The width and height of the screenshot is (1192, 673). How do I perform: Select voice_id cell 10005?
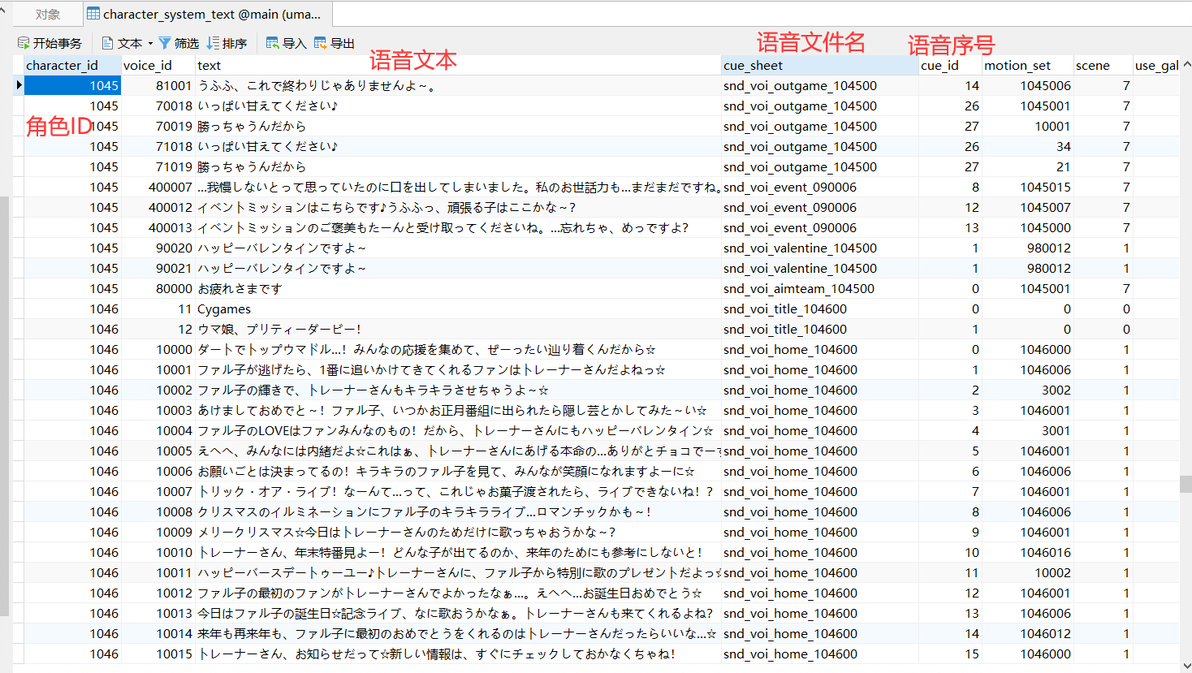(x=158, y=451)
